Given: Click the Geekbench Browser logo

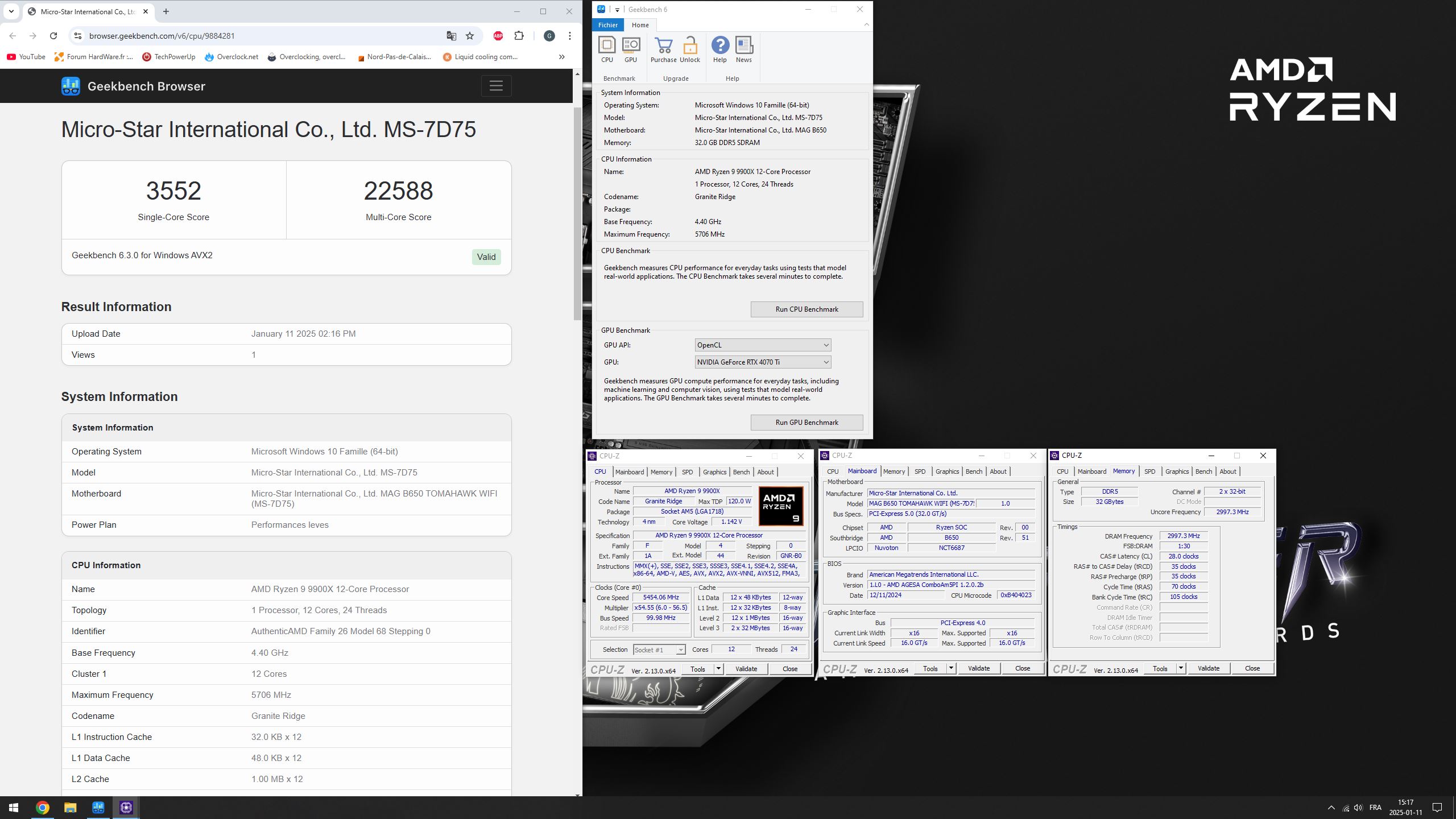Looking at the screenshot, I should 71,86.
